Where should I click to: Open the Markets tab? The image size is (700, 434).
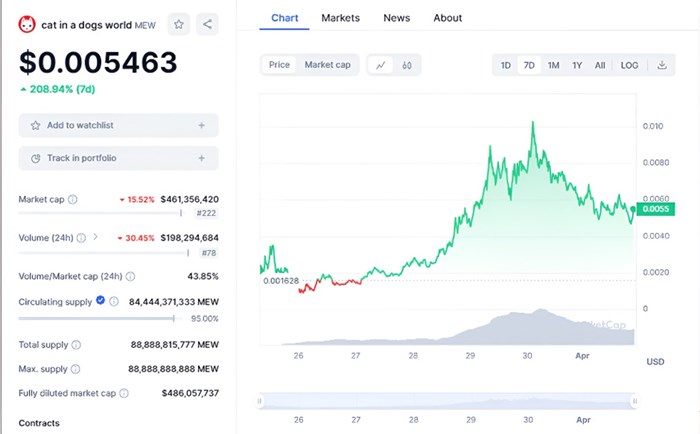(x=340, y=18)
